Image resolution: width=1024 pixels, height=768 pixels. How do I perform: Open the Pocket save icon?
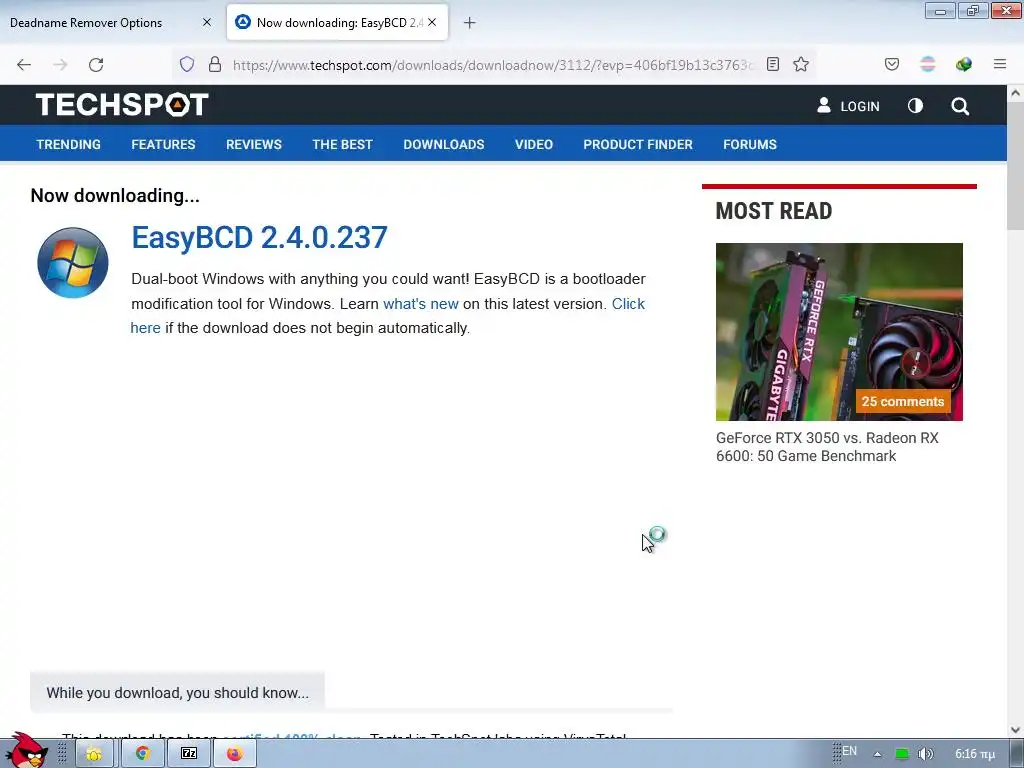892,64
